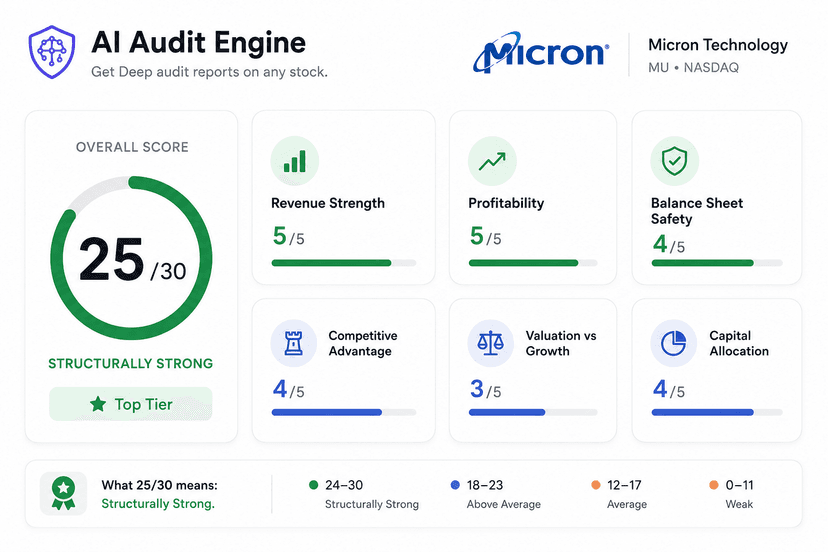
Task: Click the award ribbon icon in the legend
Action: click(63, 493)
